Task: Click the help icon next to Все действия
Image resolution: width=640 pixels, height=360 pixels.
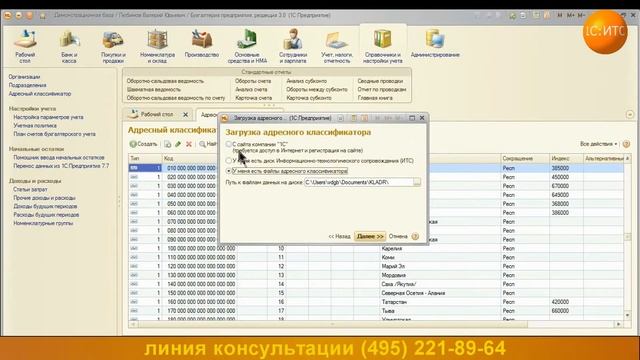Action: [x=626, y=144]
